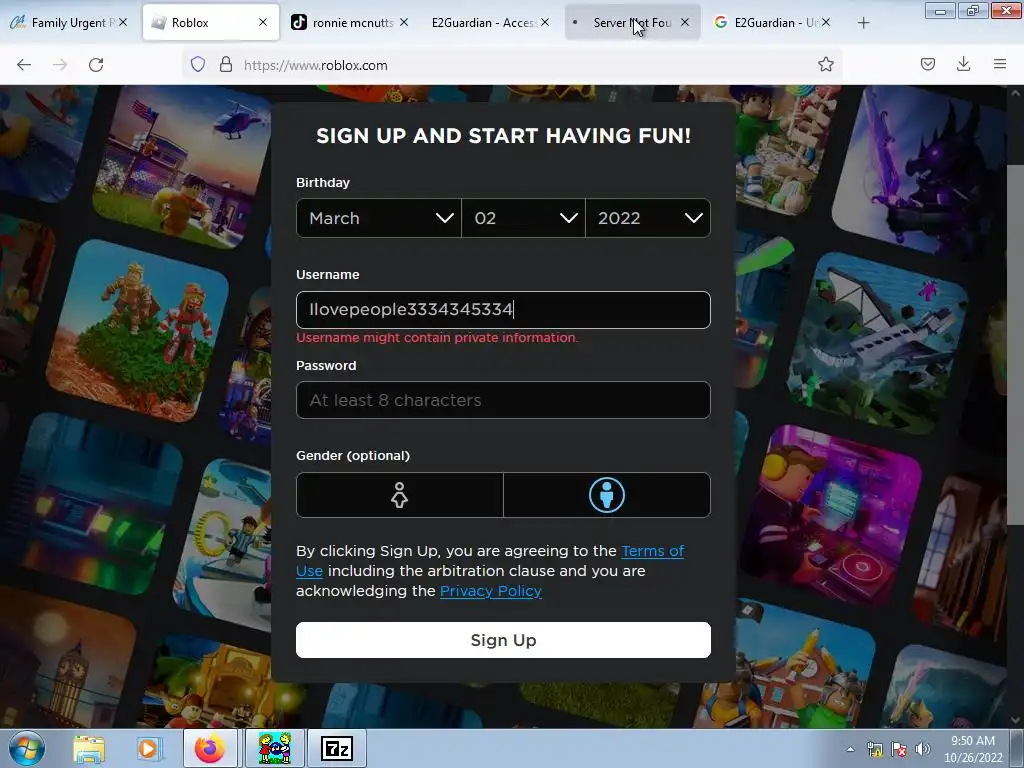The height and width of the screenshot is (768, 1024).
Task: Open the Terms of Use link
Action: click(652, 551)
